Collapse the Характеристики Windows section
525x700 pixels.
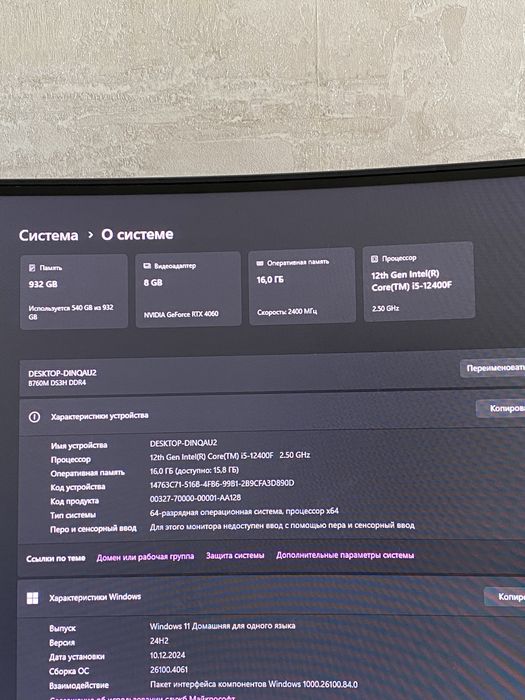(x=271, y=597)
